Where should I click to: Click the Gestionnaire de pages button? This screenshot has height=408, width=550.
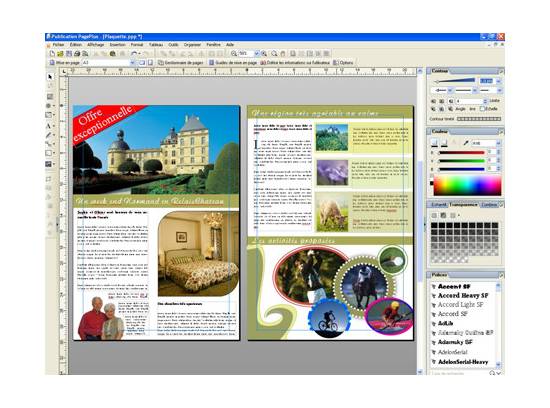(x=181, y=63)
